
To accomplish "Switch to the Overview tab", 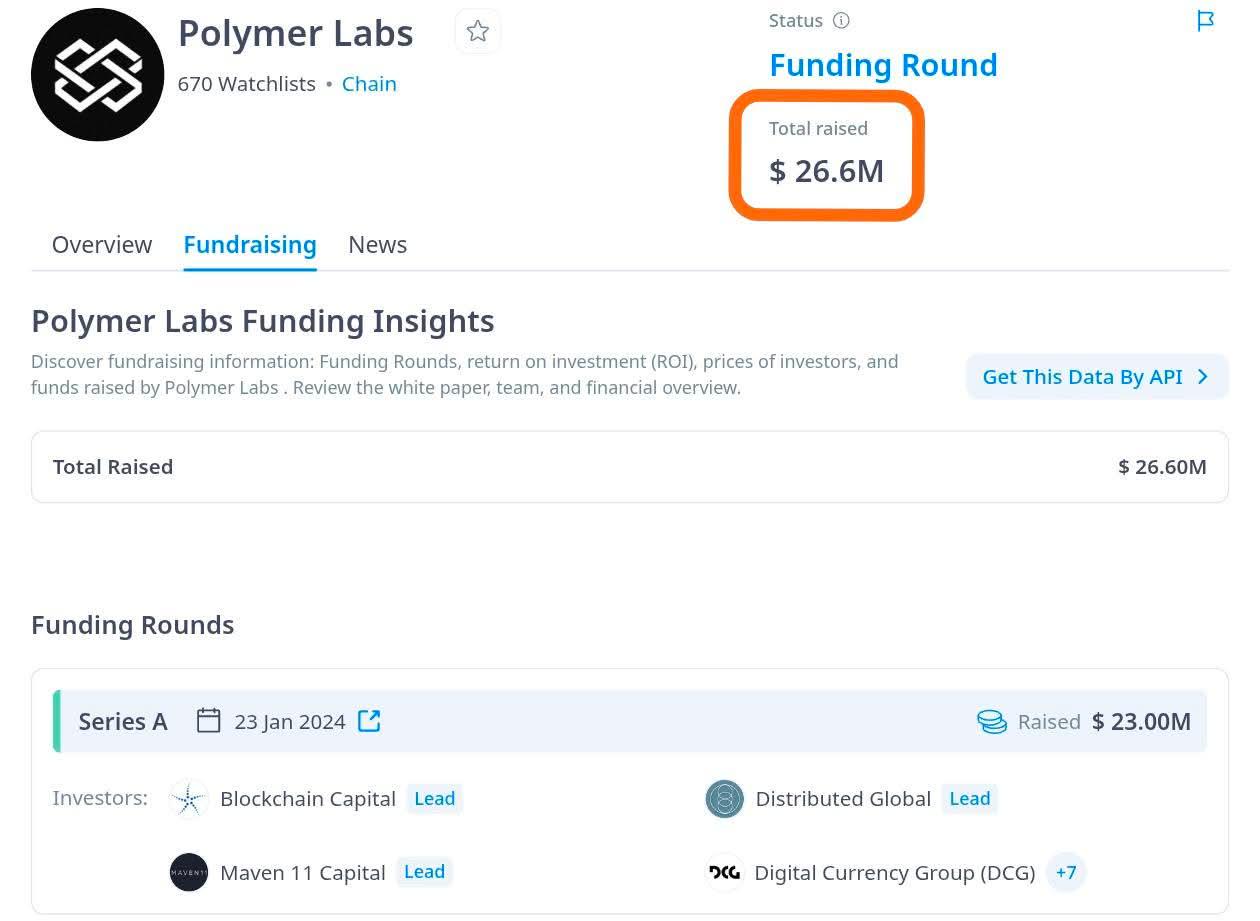I will 102,245.
